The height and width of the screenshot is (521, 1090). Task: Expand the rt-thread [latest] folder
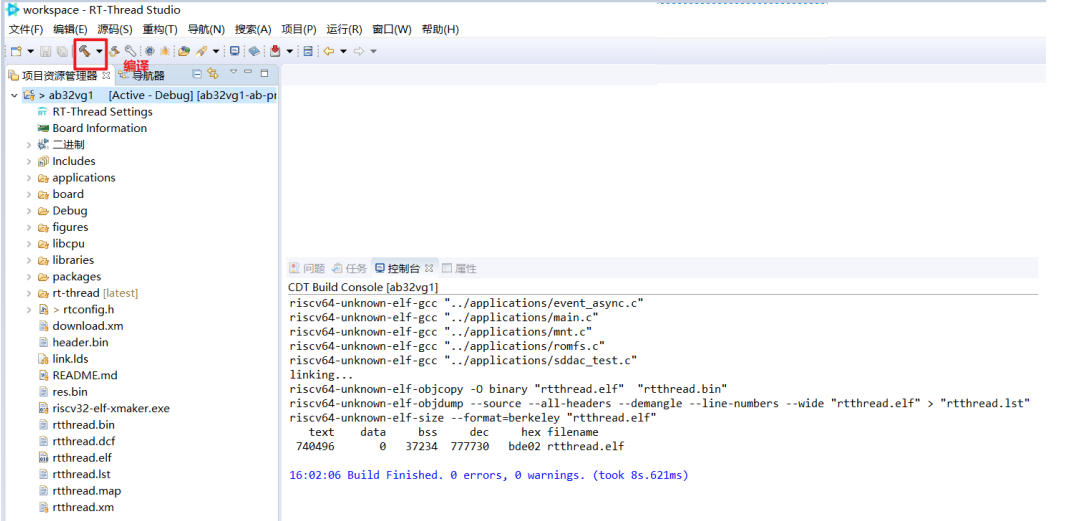(29, 294)
